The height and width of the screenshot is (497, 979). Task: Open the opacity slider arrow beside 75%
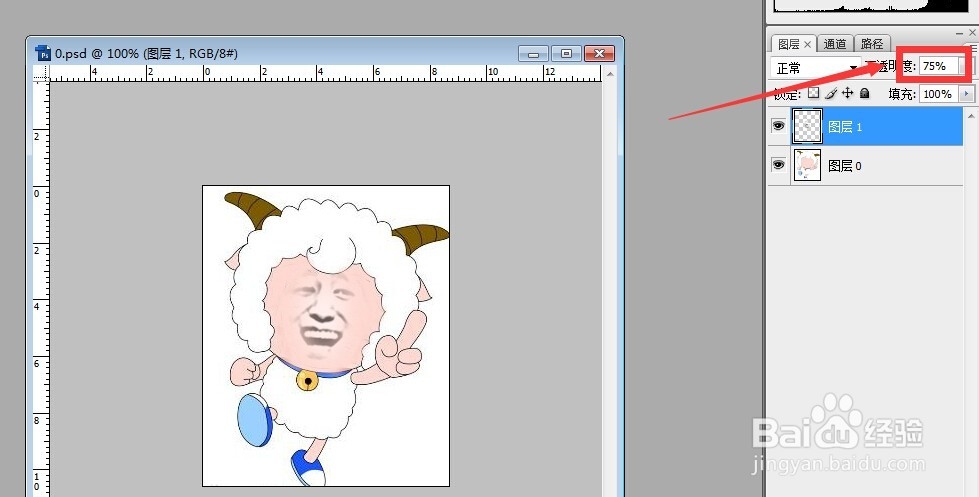tap(966, 66)
